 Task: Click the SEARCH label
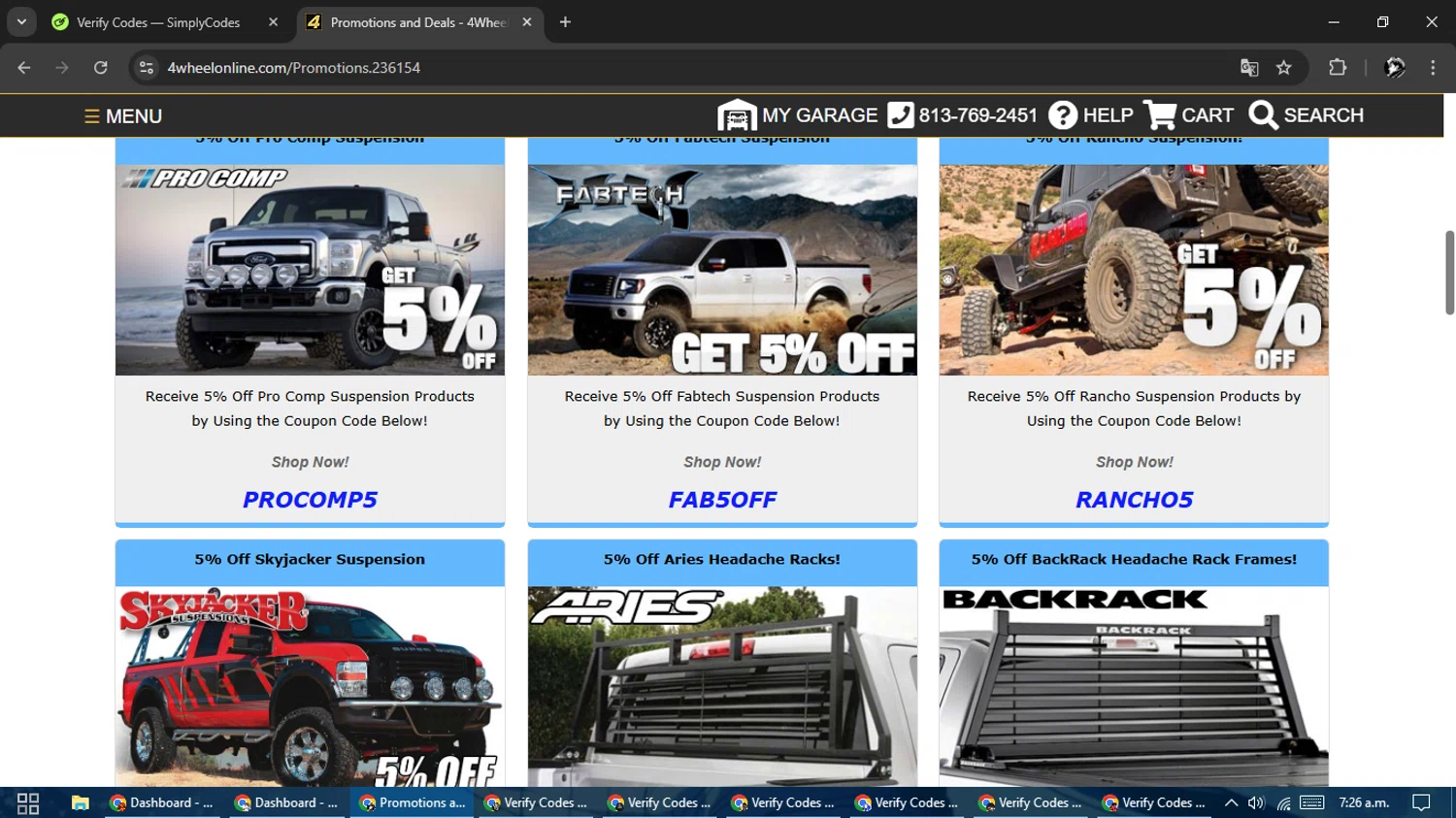pyautogui.click(x=1323, y=115)
